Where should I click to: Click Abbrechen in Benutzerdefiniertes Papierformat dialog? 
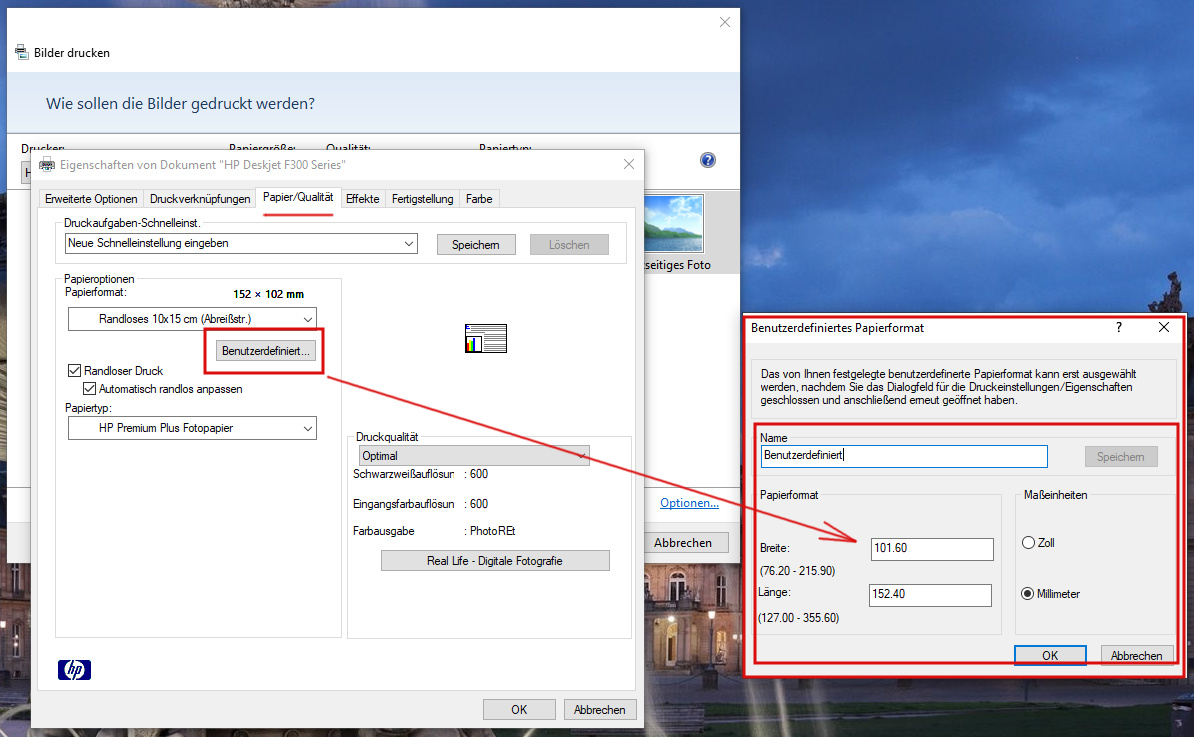point(1136,656)
